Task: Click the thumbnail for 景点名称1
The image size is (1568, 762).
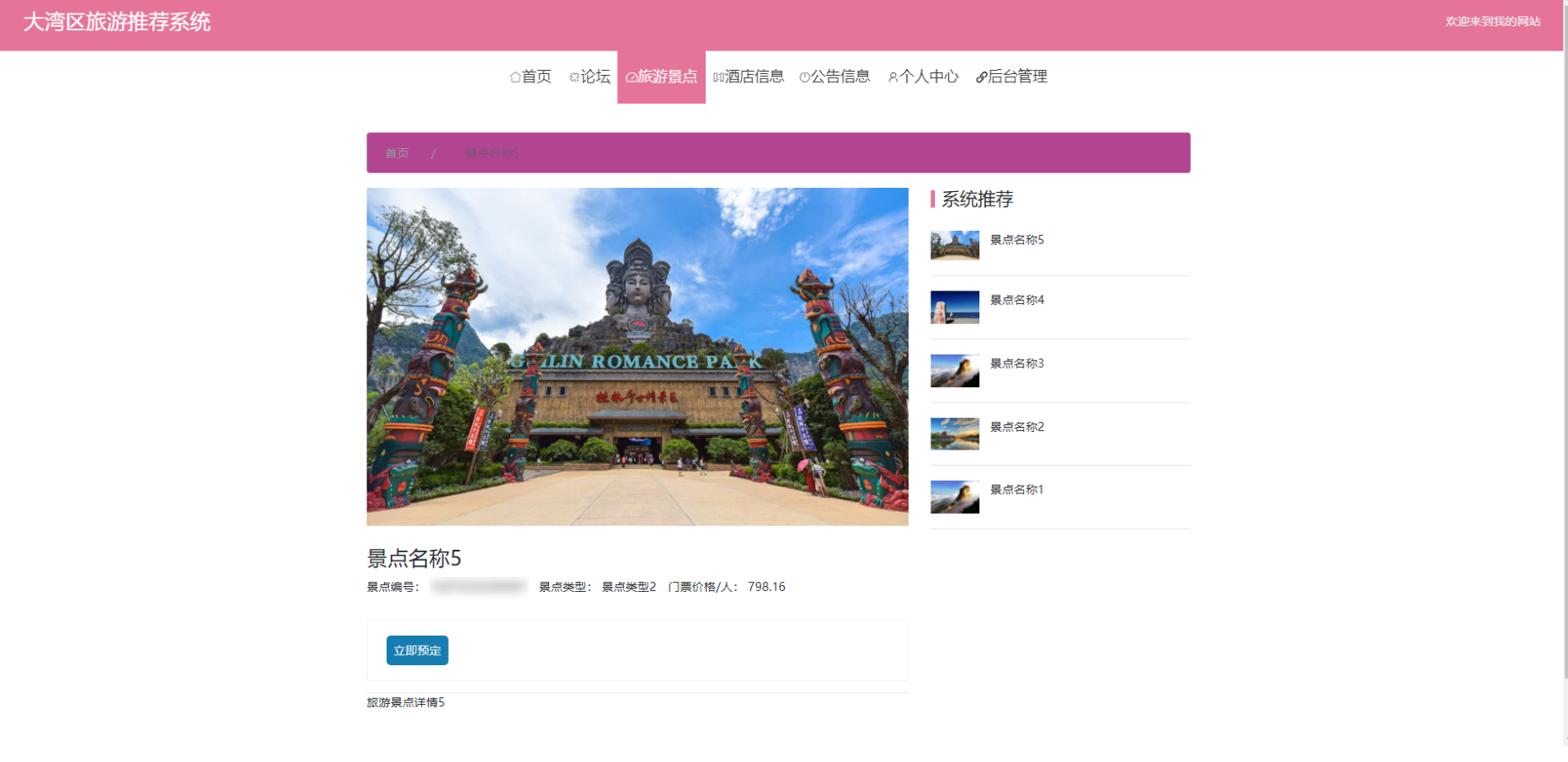Action: pyautogui.click(x=955, y=497)
